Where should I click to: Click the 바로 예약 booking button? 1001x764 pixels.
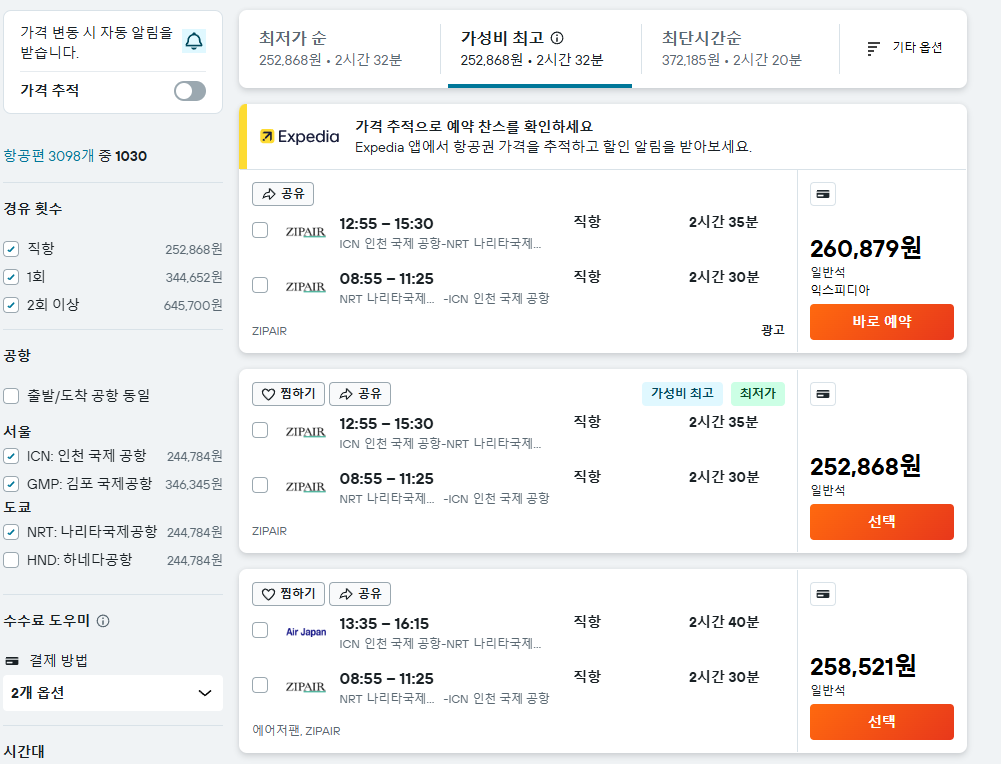[881, 322]
